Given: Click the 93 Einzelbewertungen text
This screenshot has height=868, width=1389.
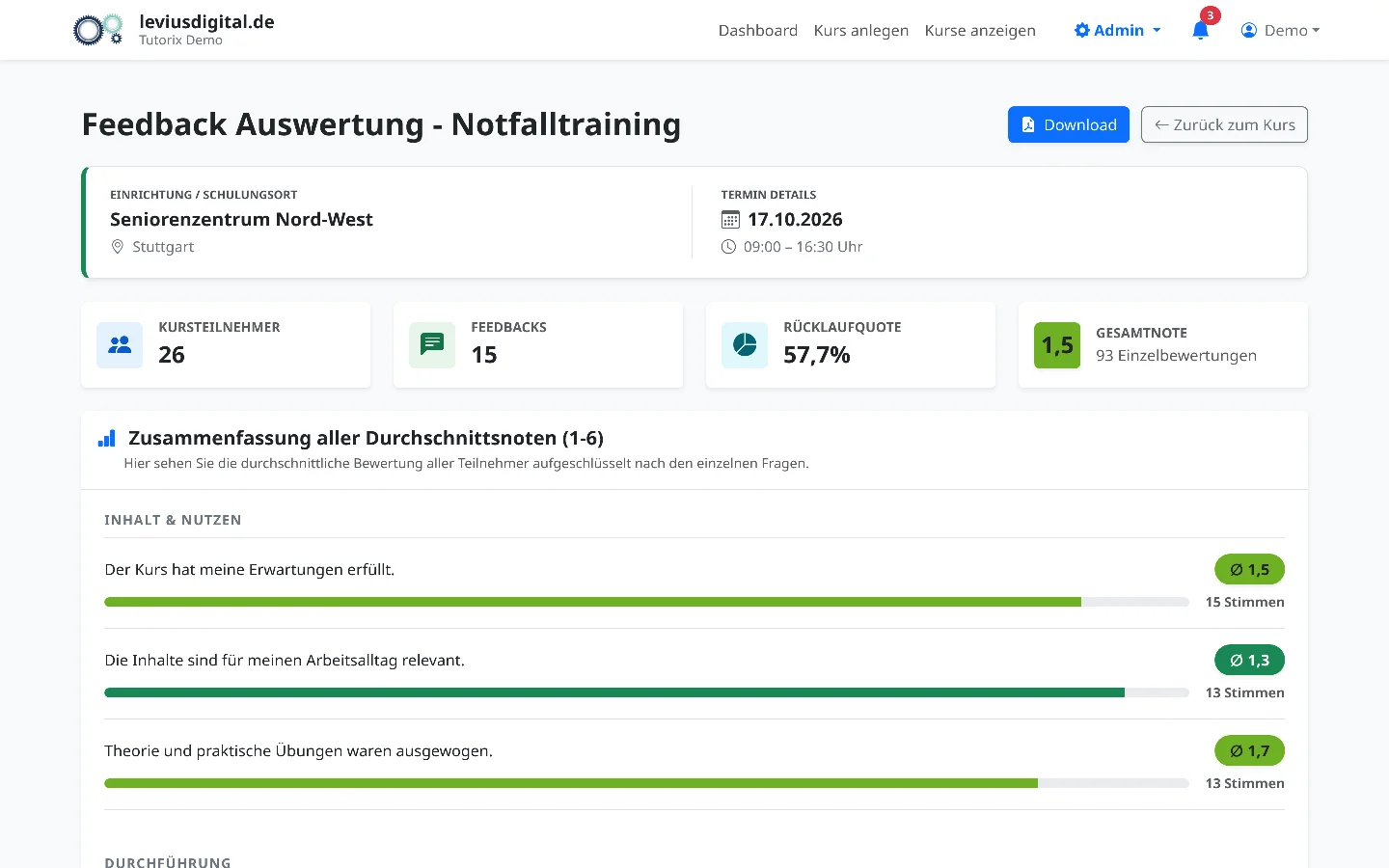Looking at the screenshot, I should point(1176,355).
